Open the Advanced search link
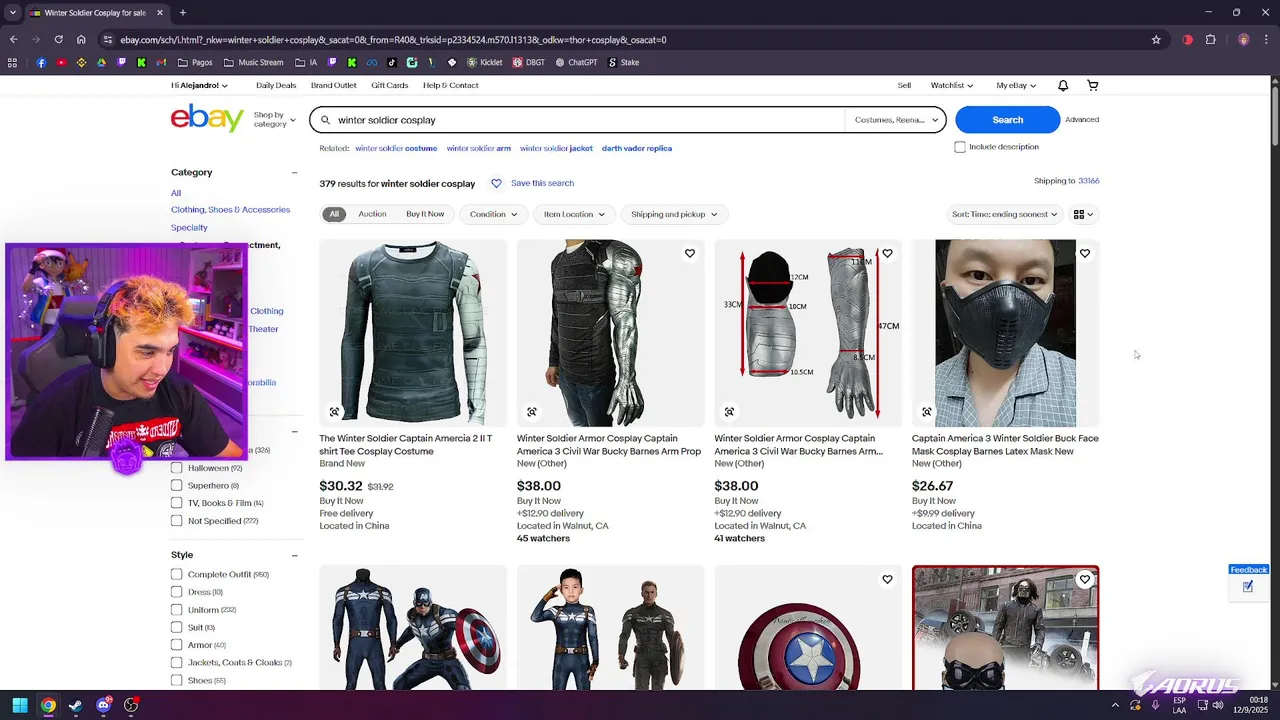The height and width of the screenshot is (720, 1280). pyautogui.click(x=1082, y=120)
